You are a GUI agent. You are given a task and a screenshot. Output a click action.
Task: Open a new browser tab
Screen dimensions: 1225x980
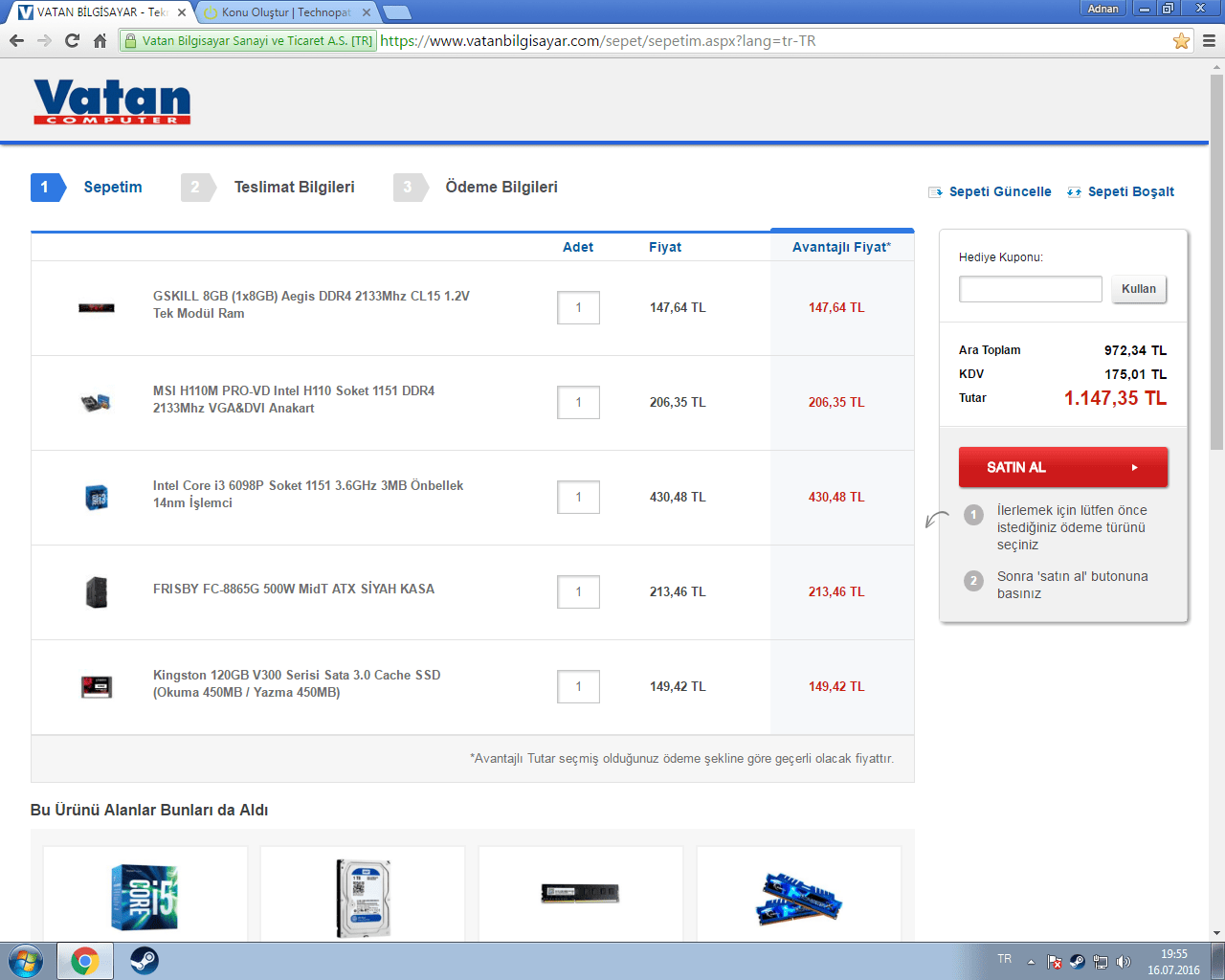coord(396,12)
